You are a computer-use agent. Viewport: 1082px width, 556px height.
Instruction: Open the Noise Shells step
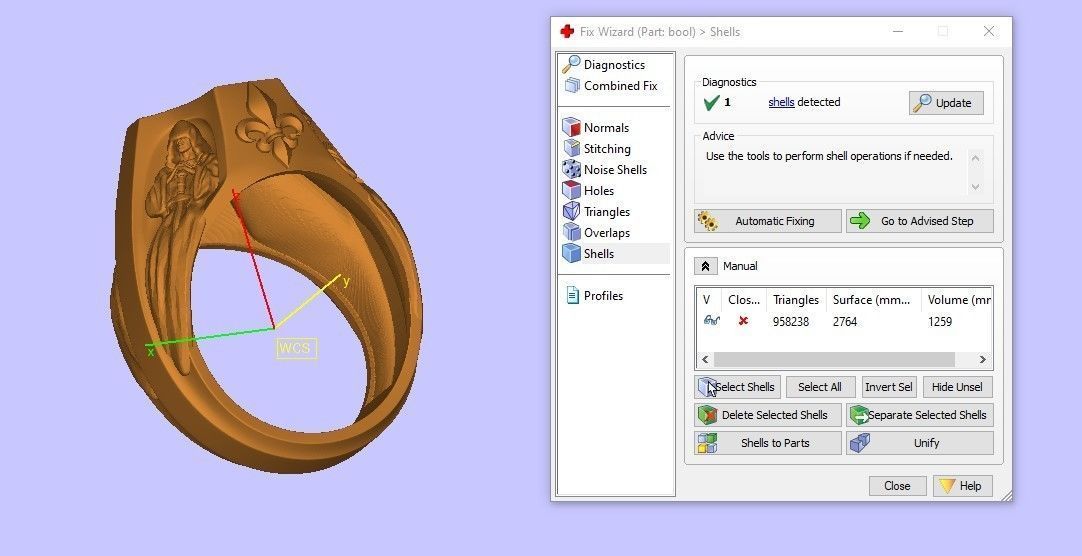point(615,170)
